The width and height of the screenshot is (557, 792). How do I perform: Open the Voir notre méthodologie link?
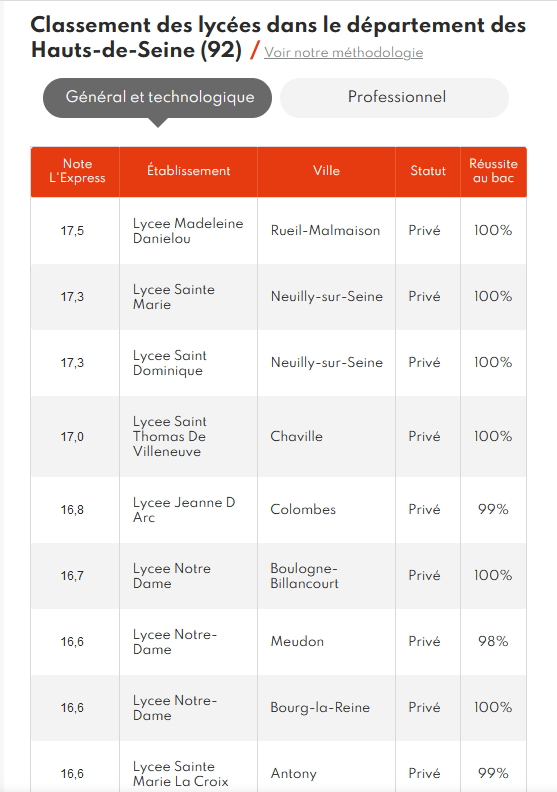point(343,53)
